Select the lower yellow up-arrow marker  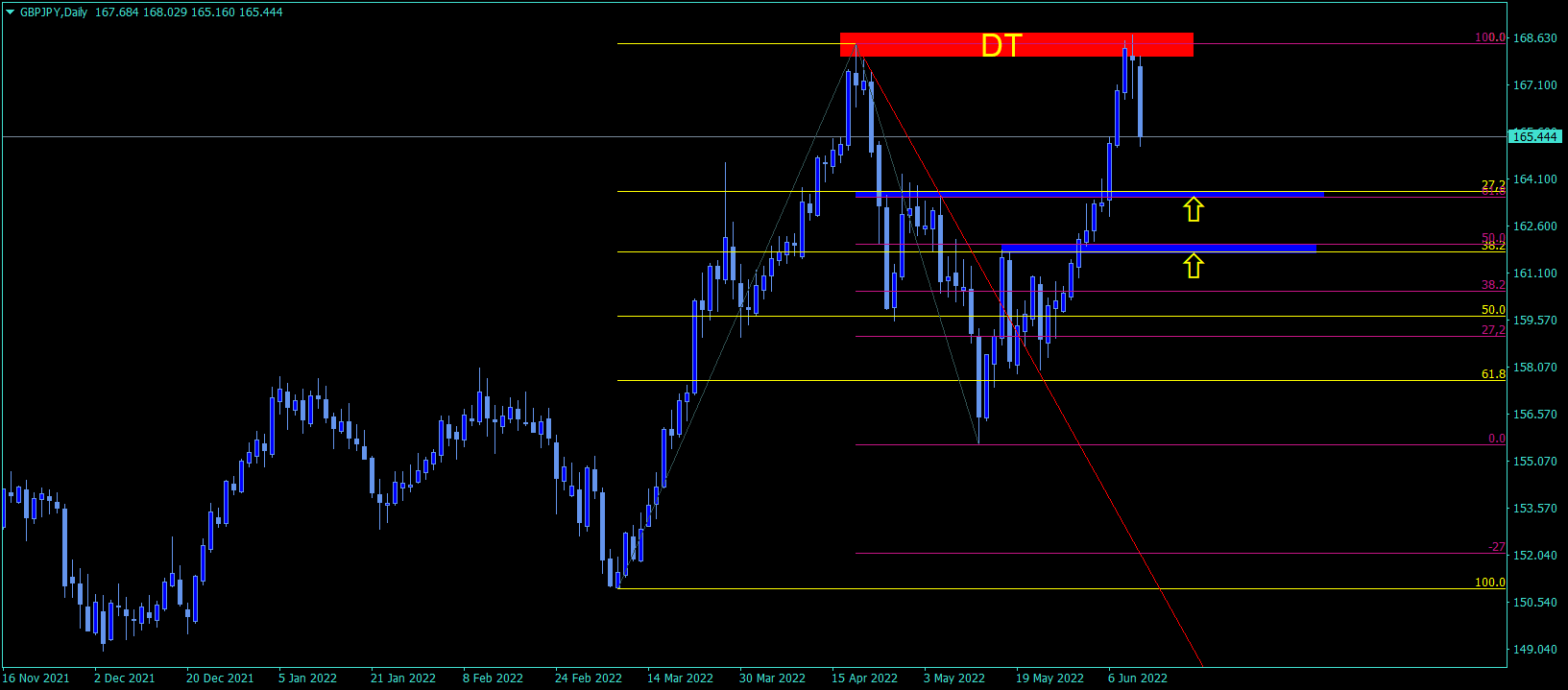point(1193,265)
